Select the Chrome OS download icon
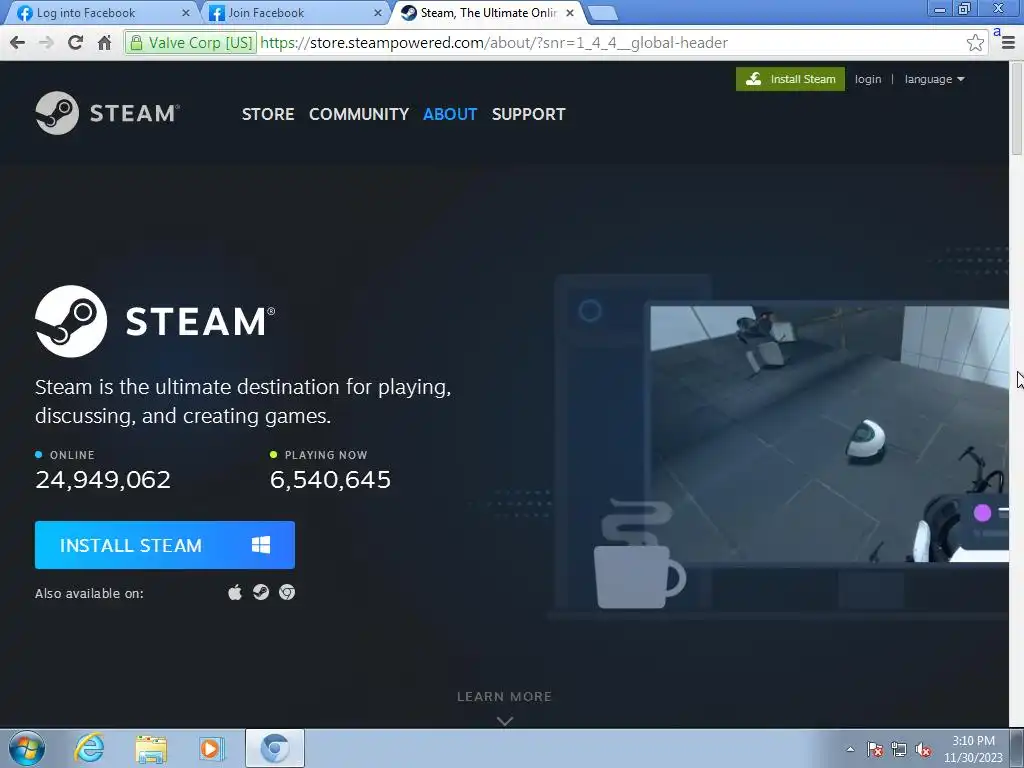This screenshot has height=768, width=1024. point(287,592)
